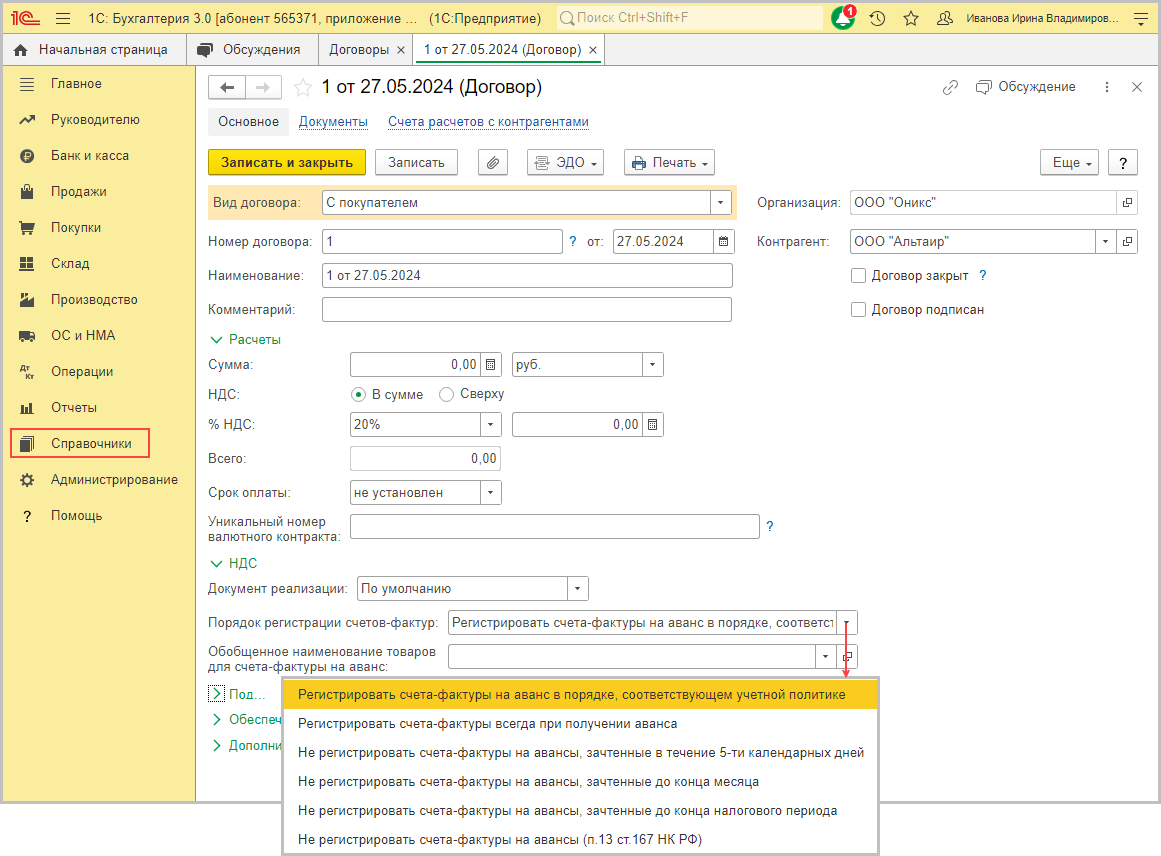Viewport: 1161px width, 856px height.
Task: Select НДС В сумме radio button
Action: [358, 395]
